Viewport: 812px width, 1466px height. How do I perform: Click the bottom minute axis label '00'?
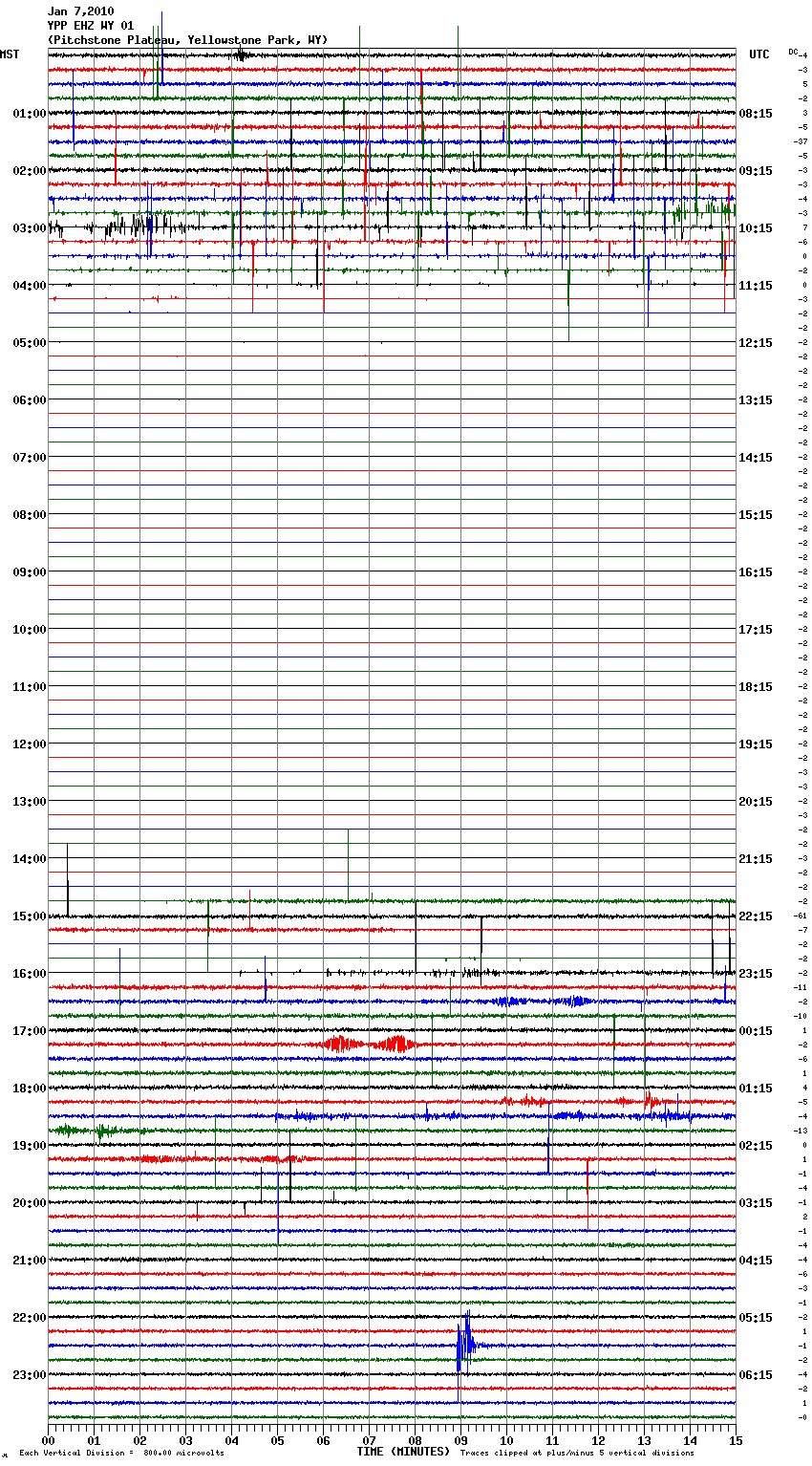(48, 1440)
